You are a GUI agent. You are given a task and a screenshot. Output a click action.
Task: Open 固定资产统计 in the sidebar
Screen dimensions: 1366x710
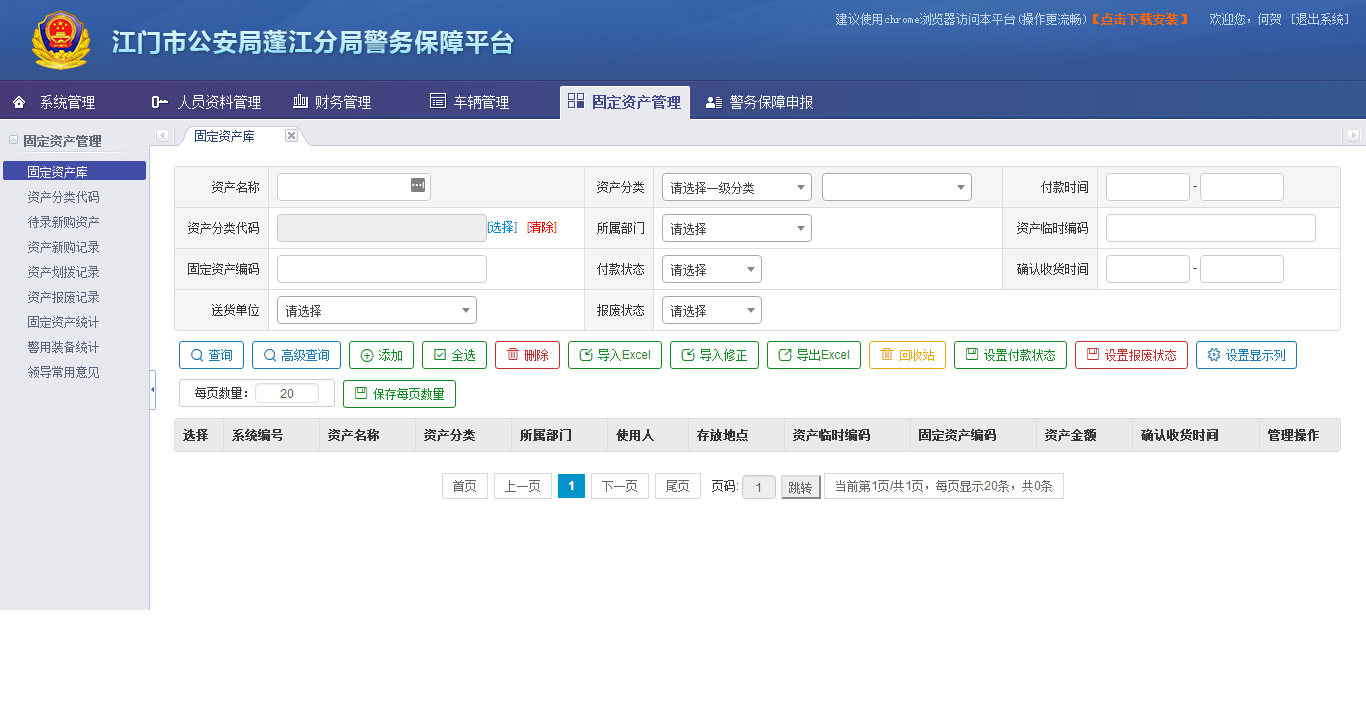(63, 322)
